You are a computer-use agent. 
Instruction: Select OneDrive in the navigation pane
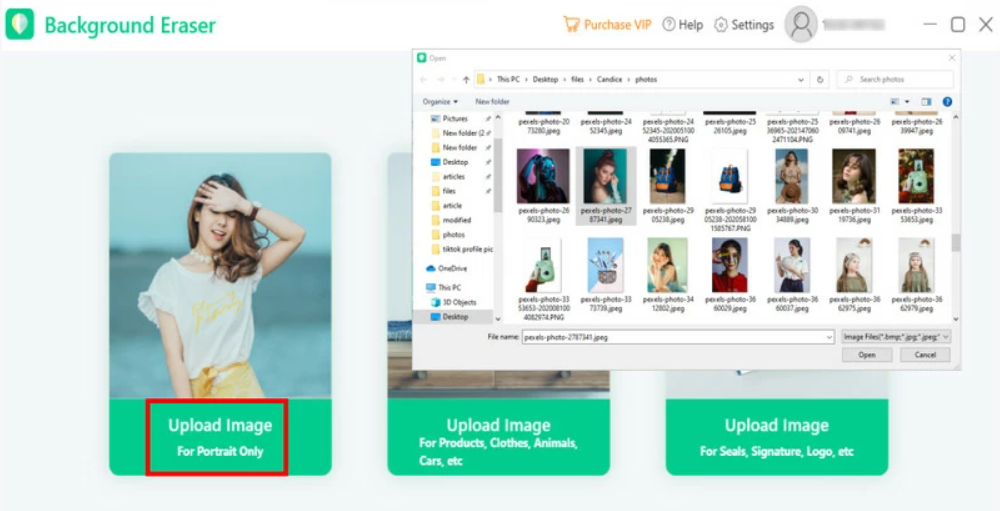pos(451,268)
